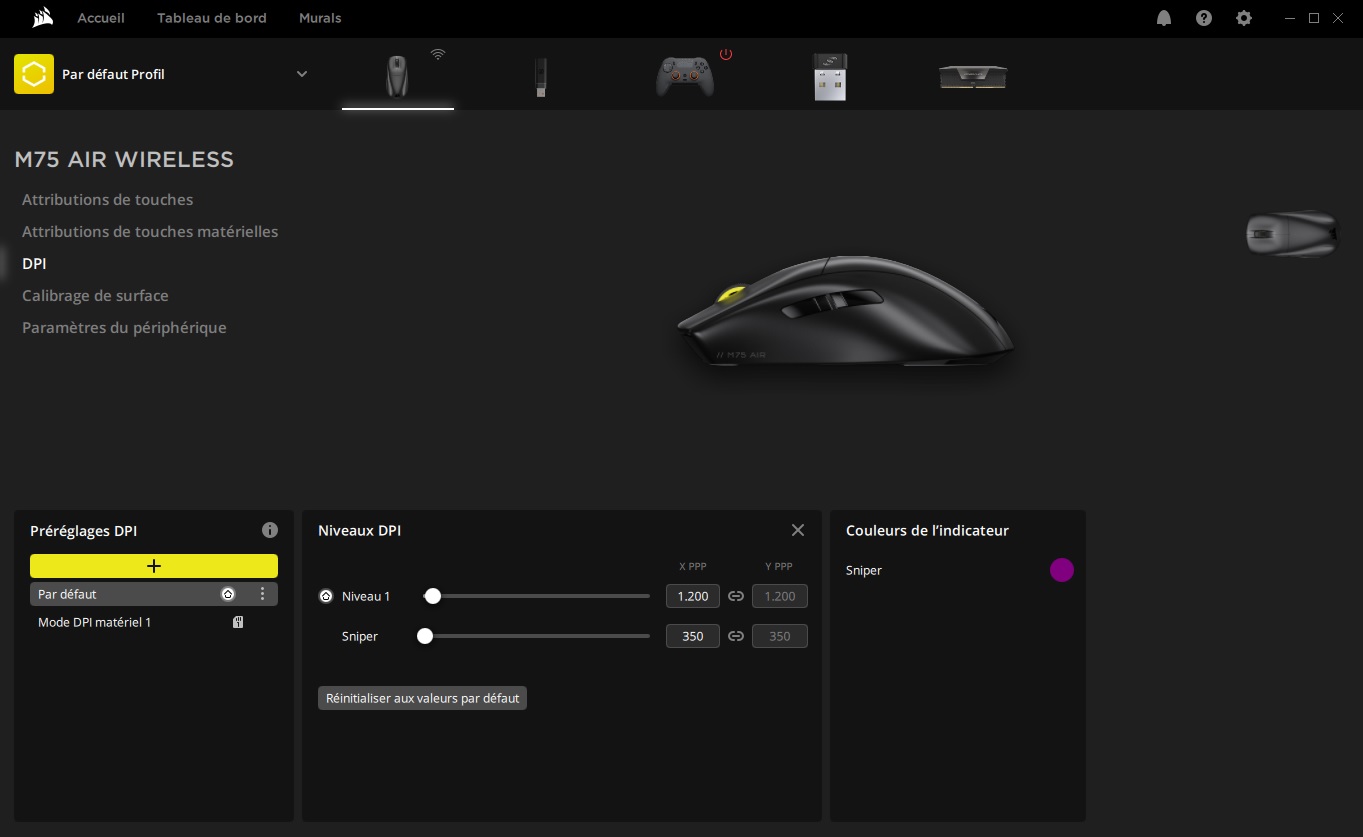Click the purple Sniper indicator color swatch

(1061, 570)
